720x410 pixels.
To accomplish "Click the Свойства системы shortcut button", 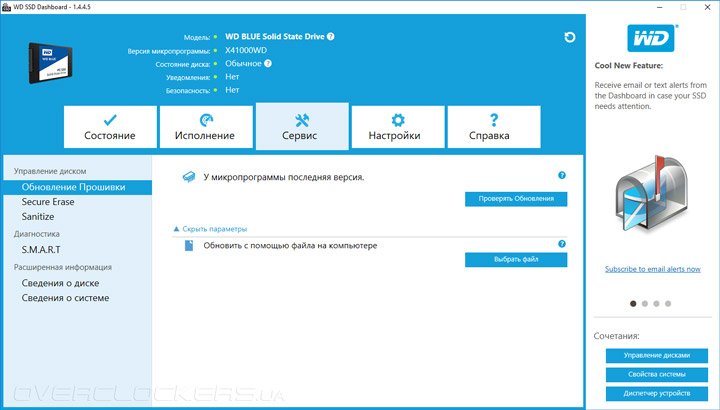I will coord(657,375).
